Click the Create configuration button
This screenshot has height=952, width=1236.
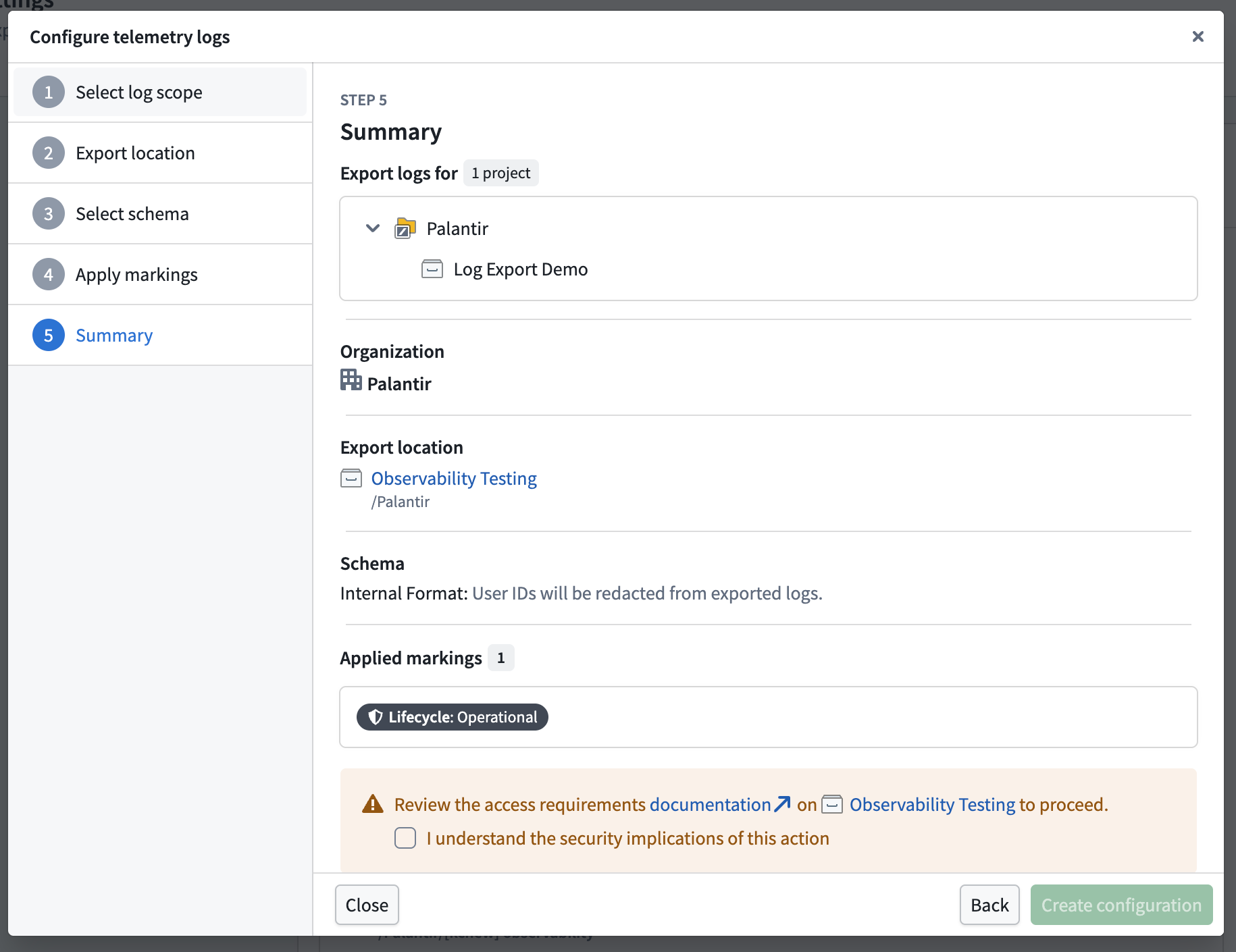click(x=1121, y=905)
